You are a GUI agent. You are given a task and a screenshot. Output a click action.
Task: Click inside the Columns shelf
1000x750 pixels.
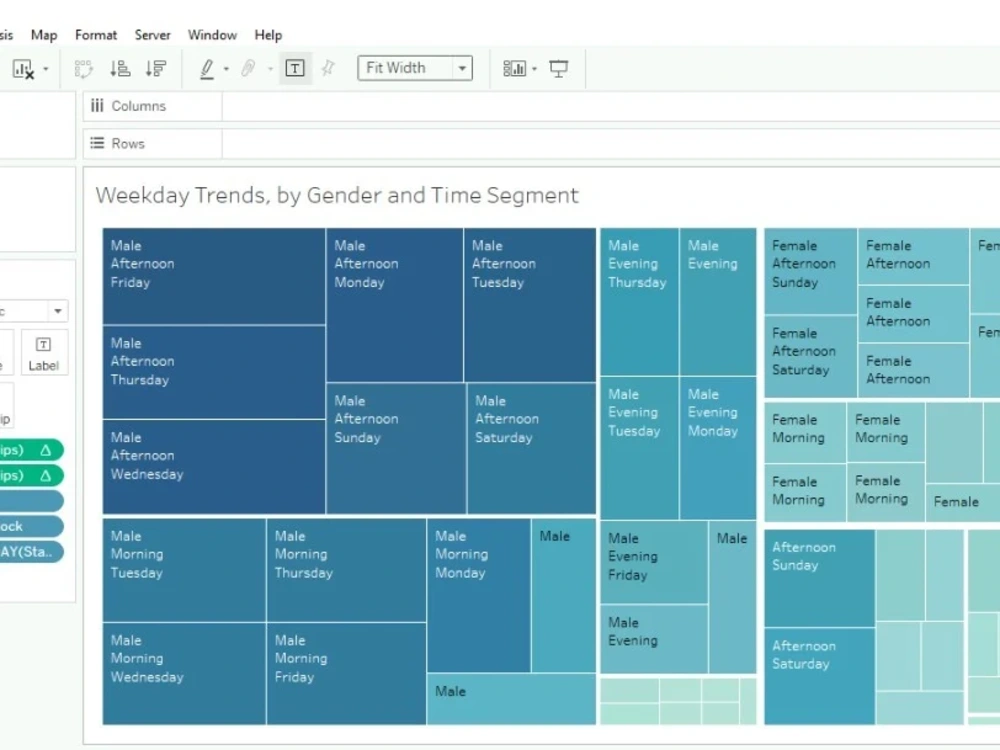pyautogui.click(x=350, y=106)
